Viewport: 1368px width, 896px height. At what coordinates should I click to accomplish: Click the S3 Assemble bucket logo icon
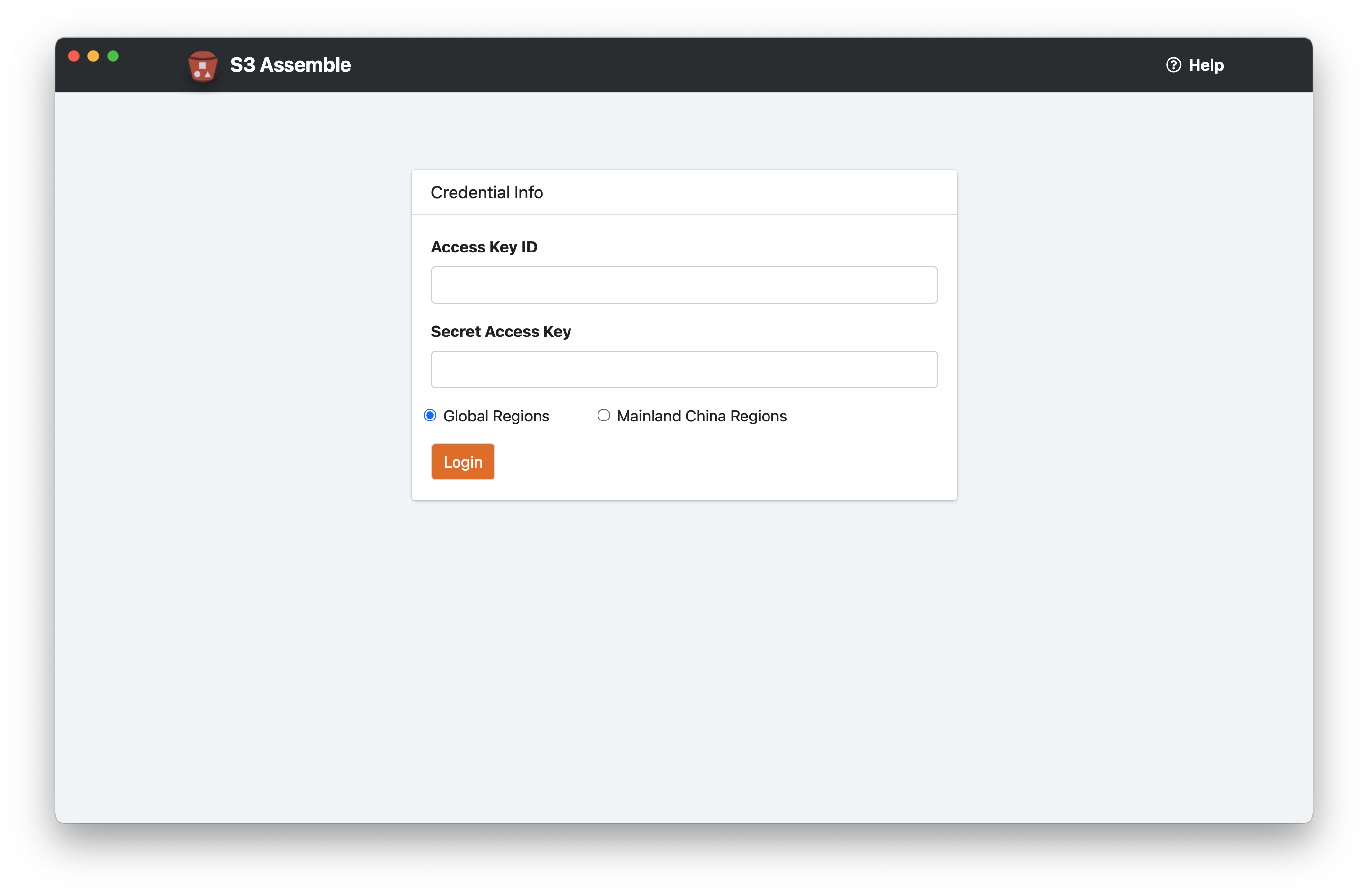pos(202,65)
